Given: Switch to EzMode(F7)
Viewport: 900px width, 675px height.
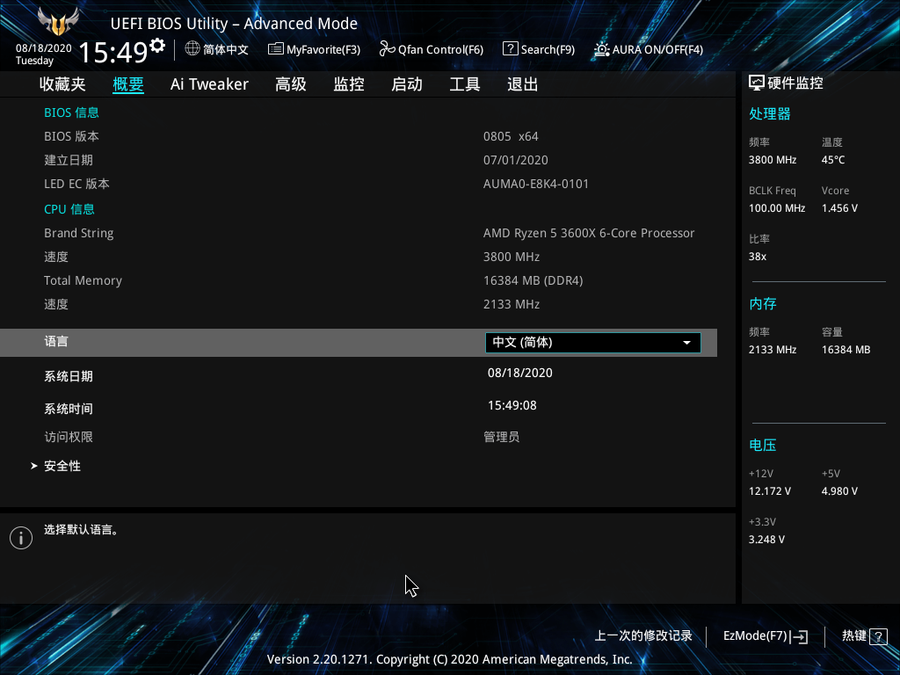Looking at the screenshot, I should point(765,636).
